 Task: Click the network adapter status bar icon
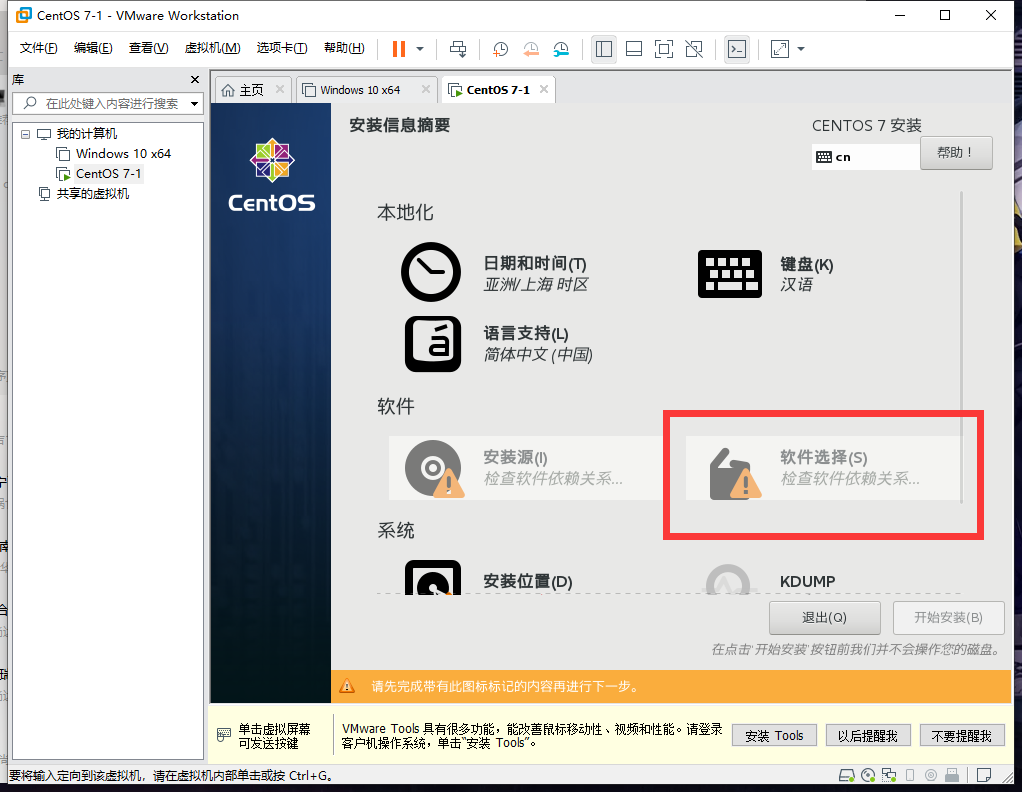tap(889, 775)
